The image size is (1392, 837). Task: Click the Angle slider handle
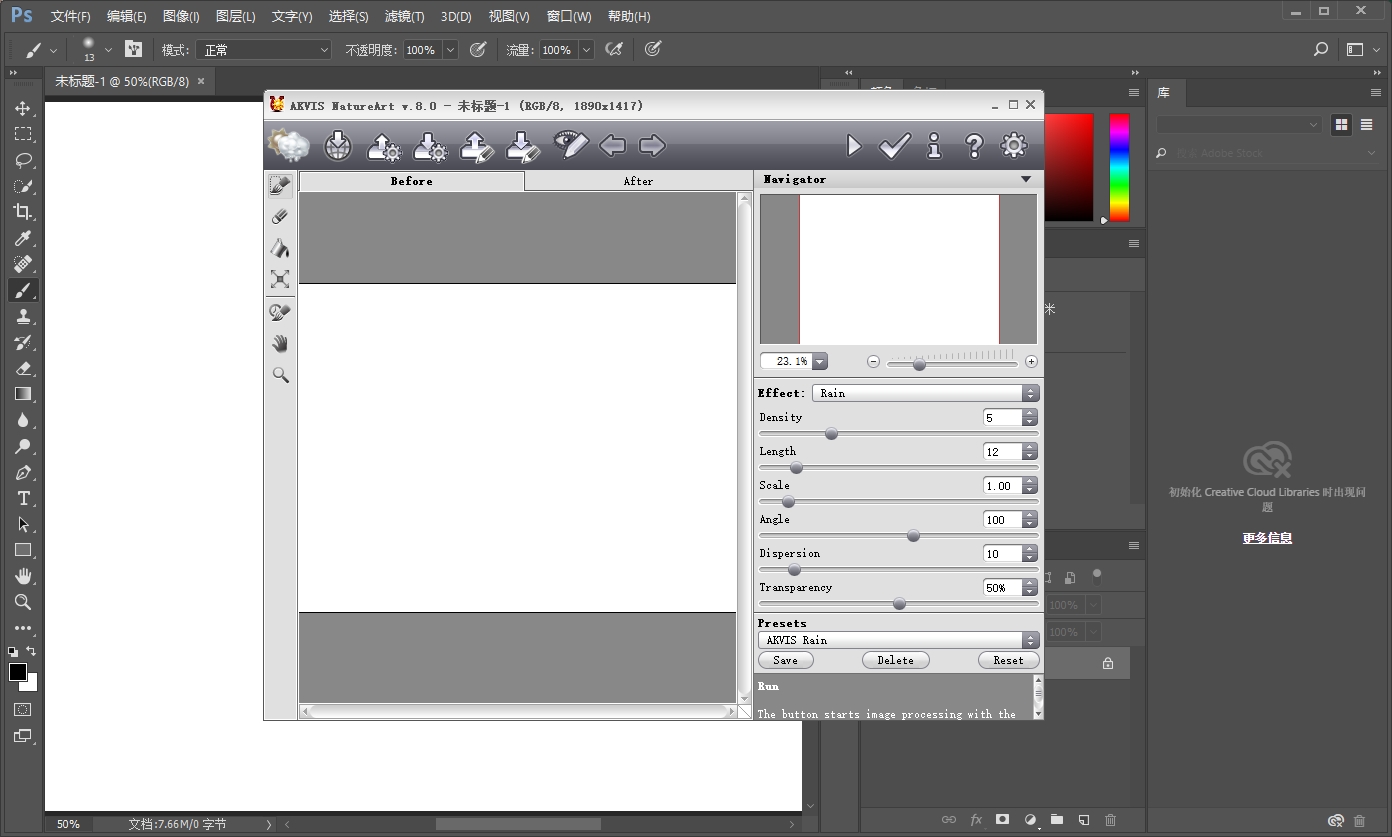point(913,536)
